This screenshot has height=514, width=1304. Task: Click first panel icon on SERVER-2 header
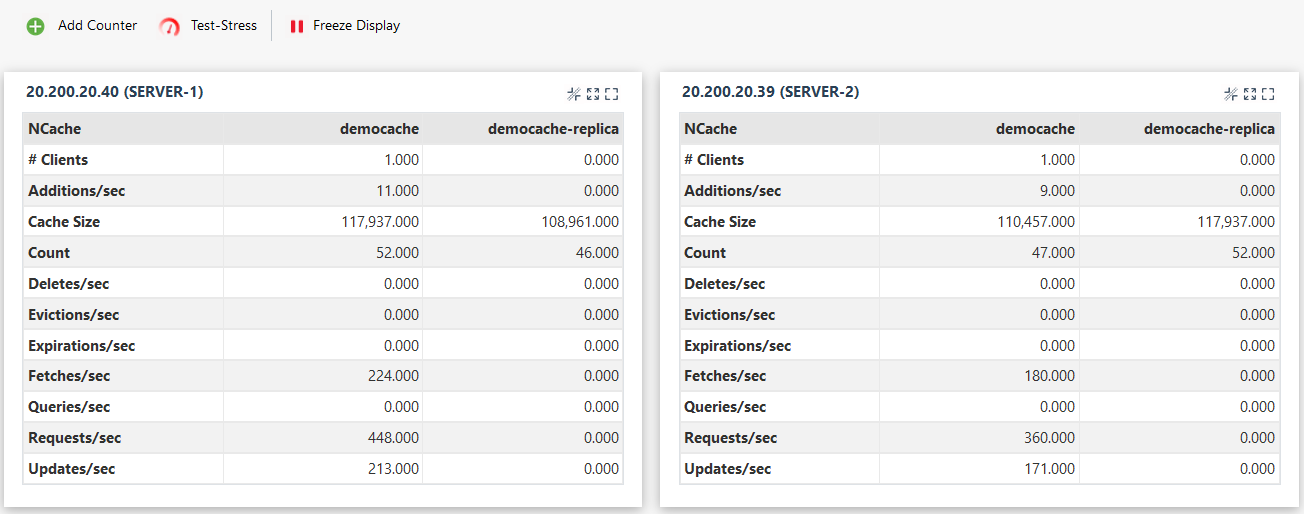tap(1231, 94)
